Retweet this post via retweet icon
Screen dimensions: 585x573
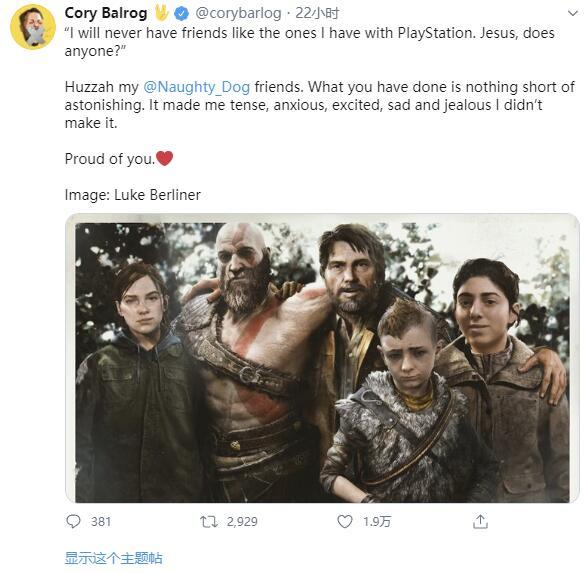(209, 521)
